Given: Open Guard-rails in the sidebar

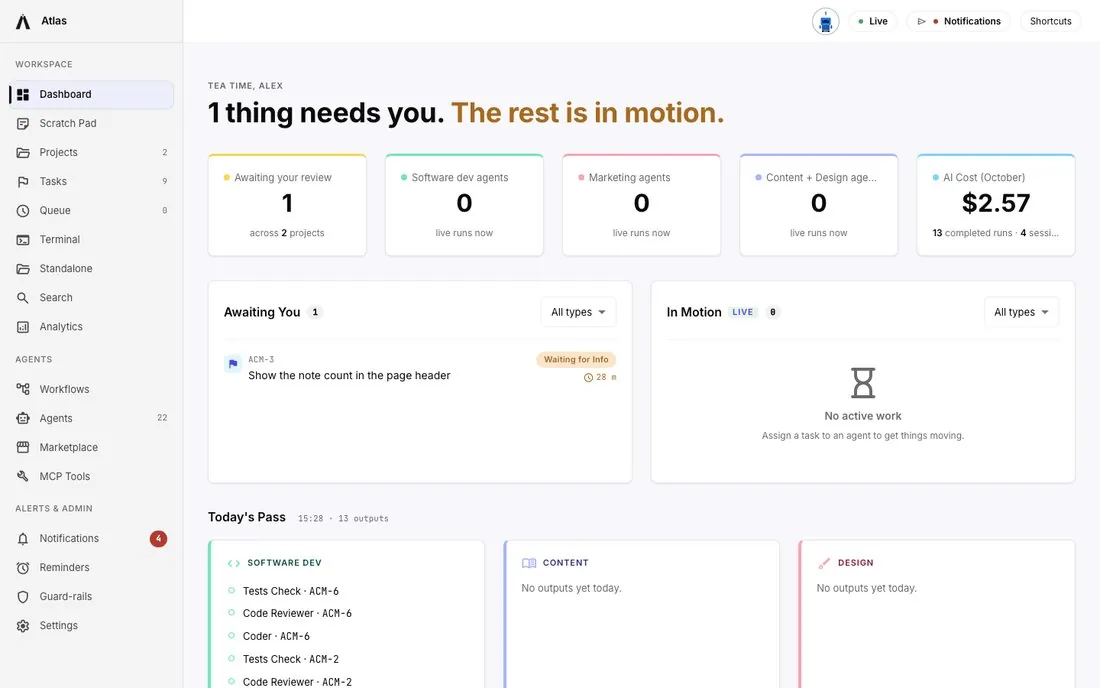Looking at the screenshot, I should pyautogui.click(x=92, y=597).
